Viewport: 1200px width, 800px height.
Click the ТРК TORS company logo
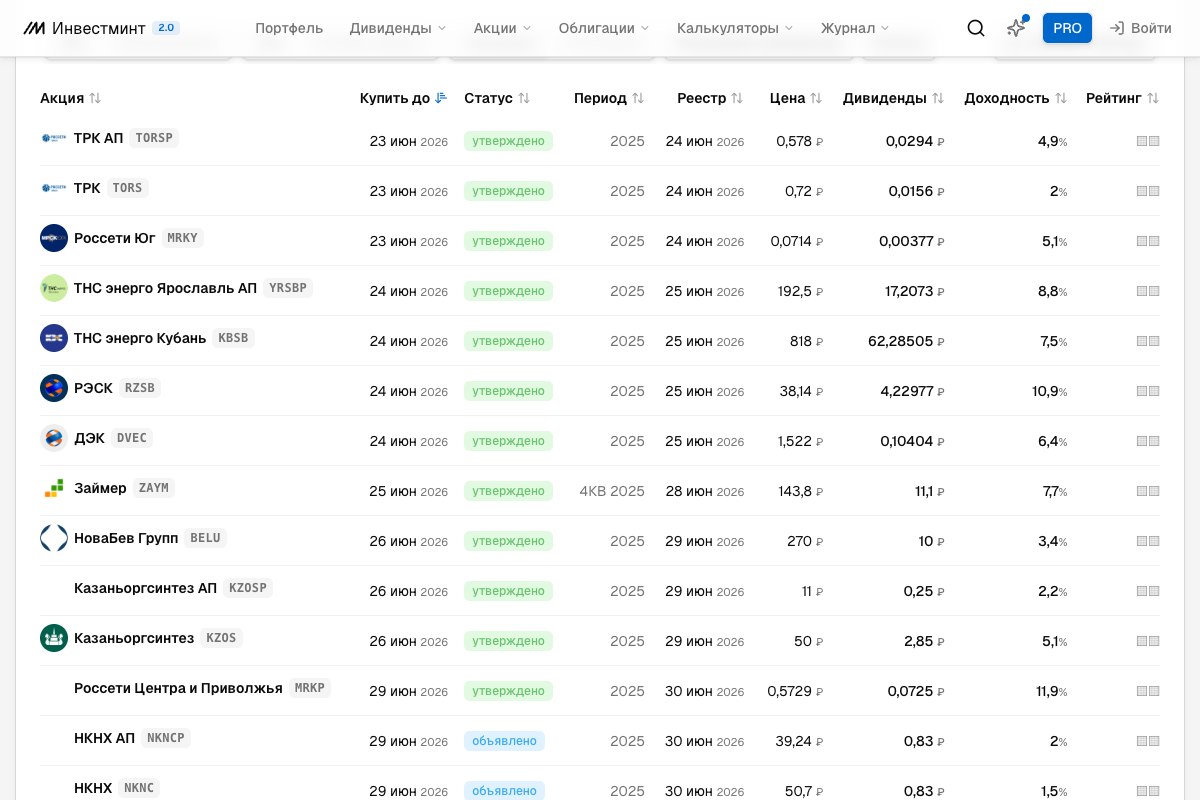click(54, 188)
